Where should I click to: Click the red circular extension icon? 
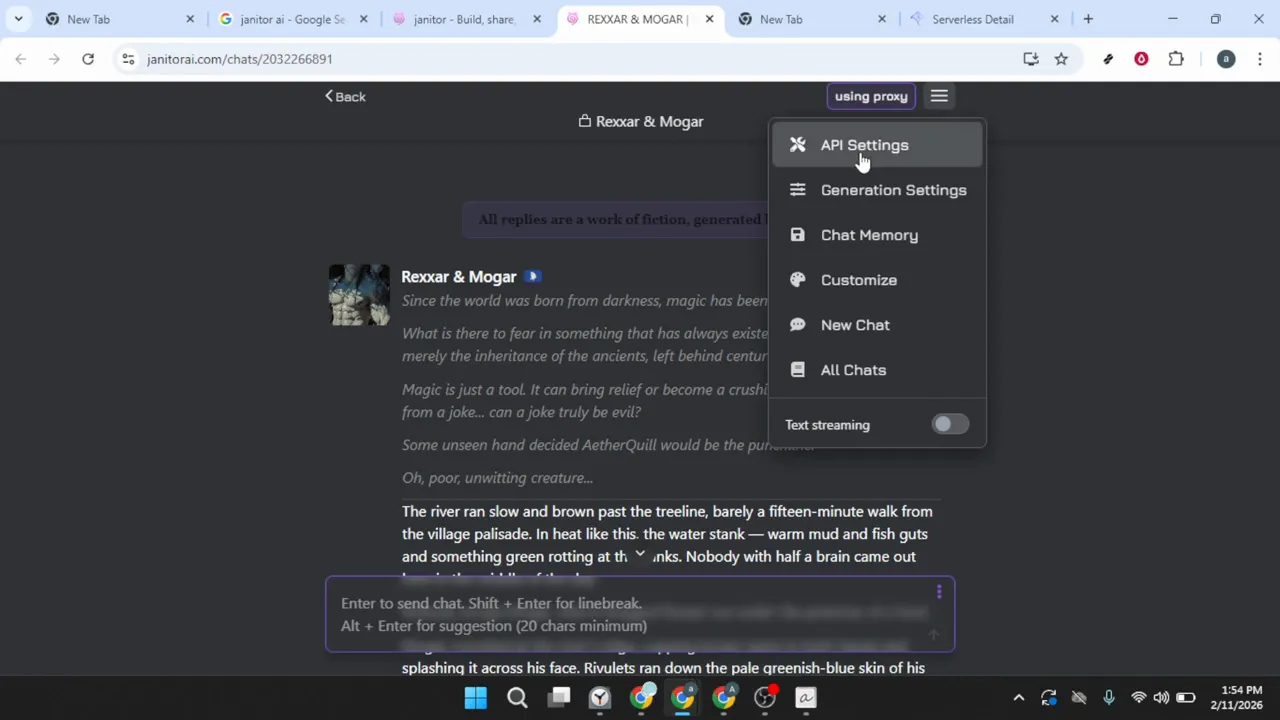pyautogui.click(x=1141, y=59)
